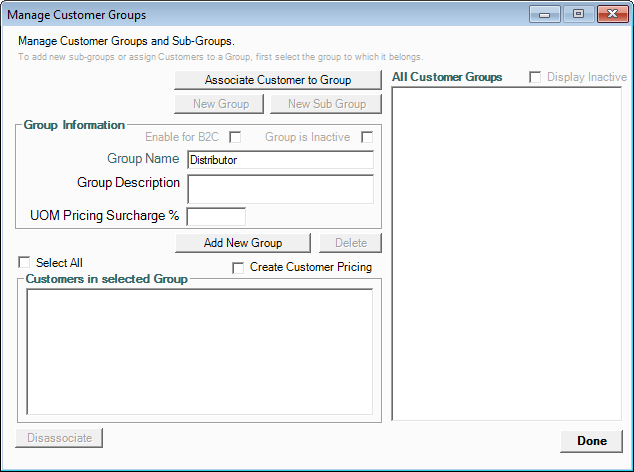
Task: Click inside Customers in selected Group list
Action: [199, 352]
